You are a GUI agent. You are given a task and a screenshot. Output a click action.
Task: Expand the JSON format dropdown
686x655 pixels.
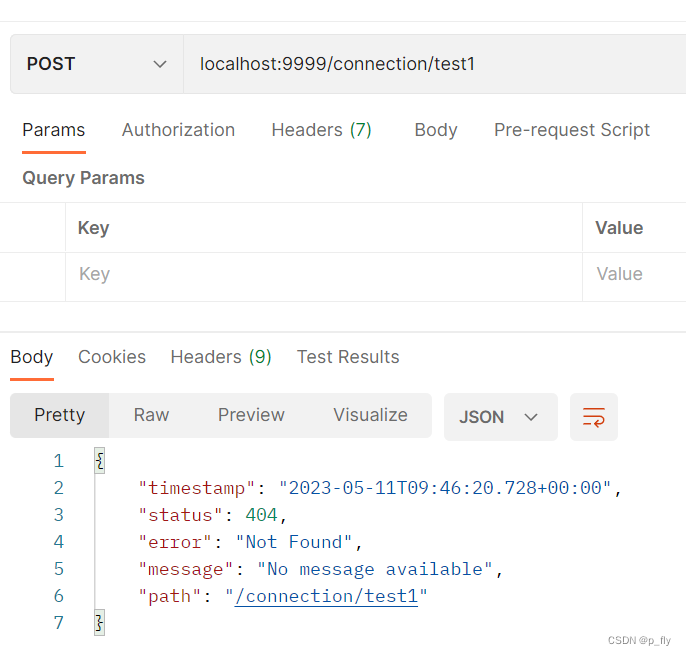point(500,417)
